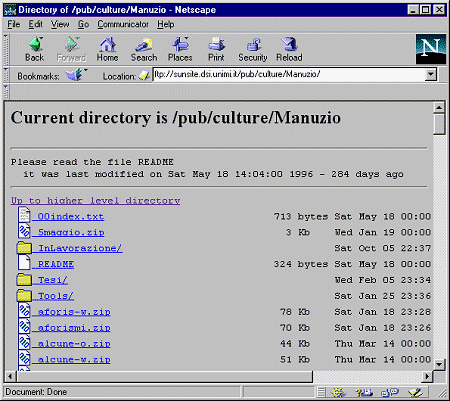
Task: Click the Forward navigation button
Action: click(x=71, y=49)
